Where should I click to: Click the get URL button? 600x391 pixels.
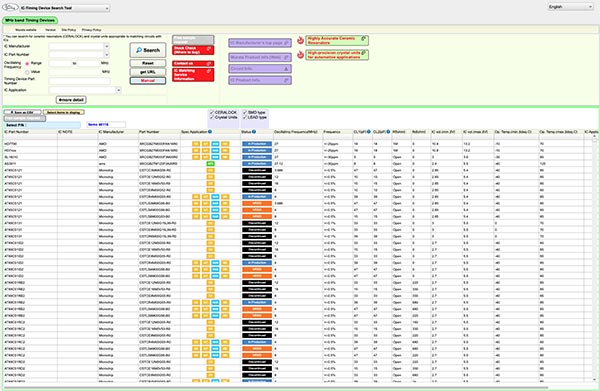point(148,72)
